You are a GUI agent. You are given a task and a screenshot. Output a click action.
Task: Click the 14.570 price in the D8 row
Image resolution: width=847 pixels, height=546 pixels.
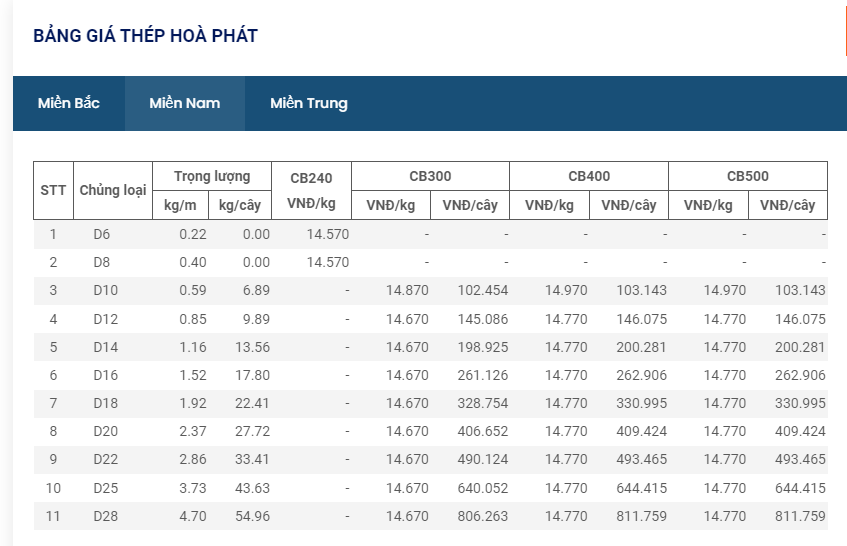point(328,262)
